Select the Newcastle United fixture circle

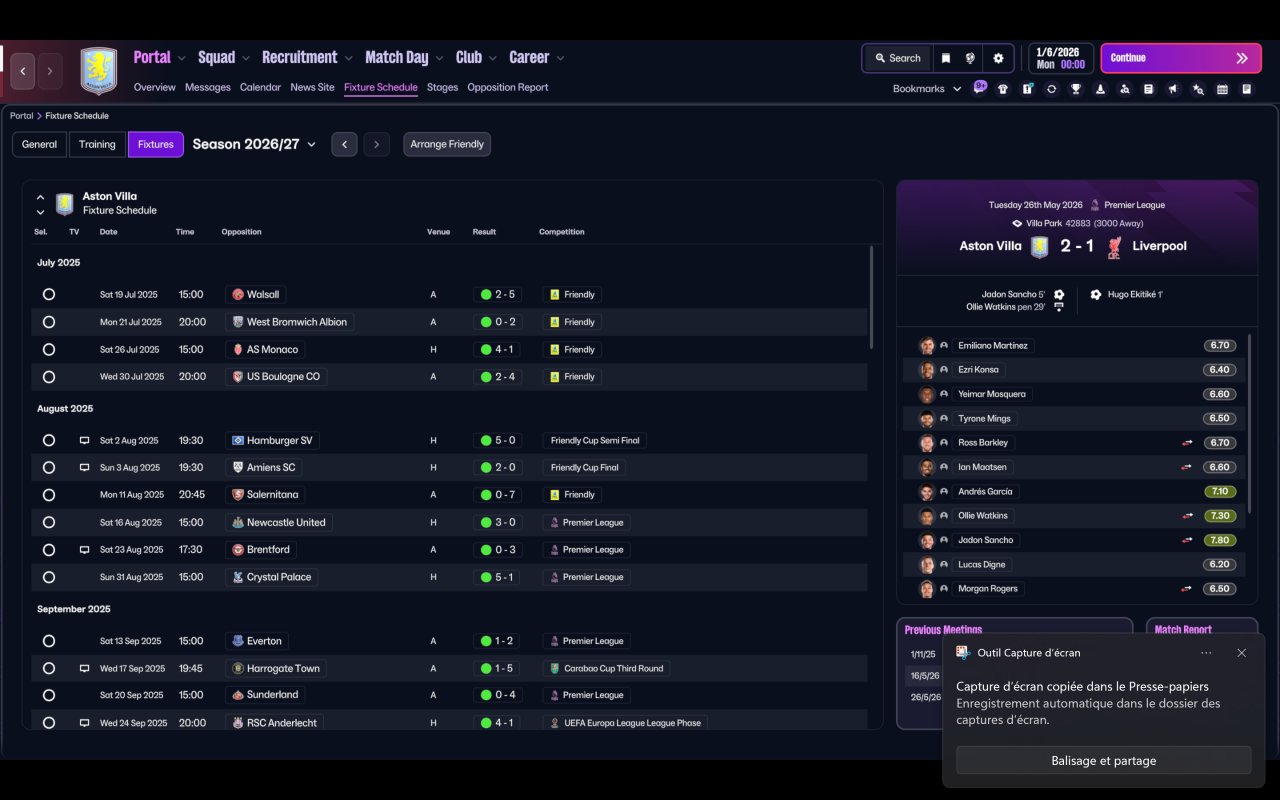point(49,523)
